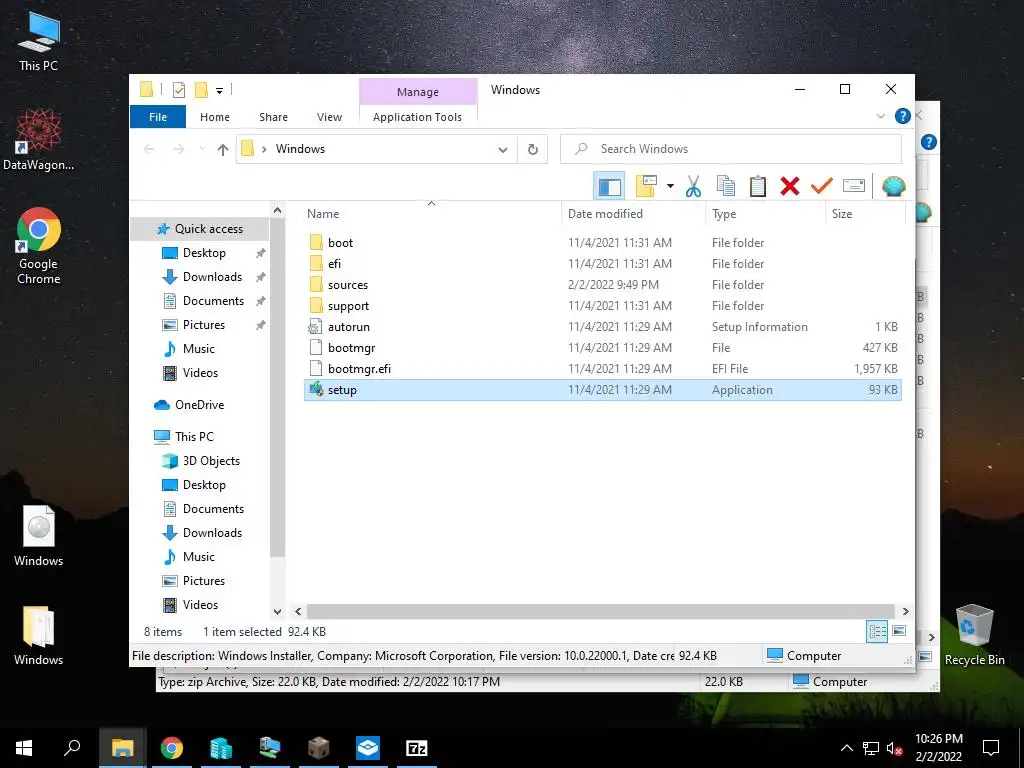This screenshot has width=1024, height=768.
Task: Click the Windows Start button
Action: (x=24, y=748)
